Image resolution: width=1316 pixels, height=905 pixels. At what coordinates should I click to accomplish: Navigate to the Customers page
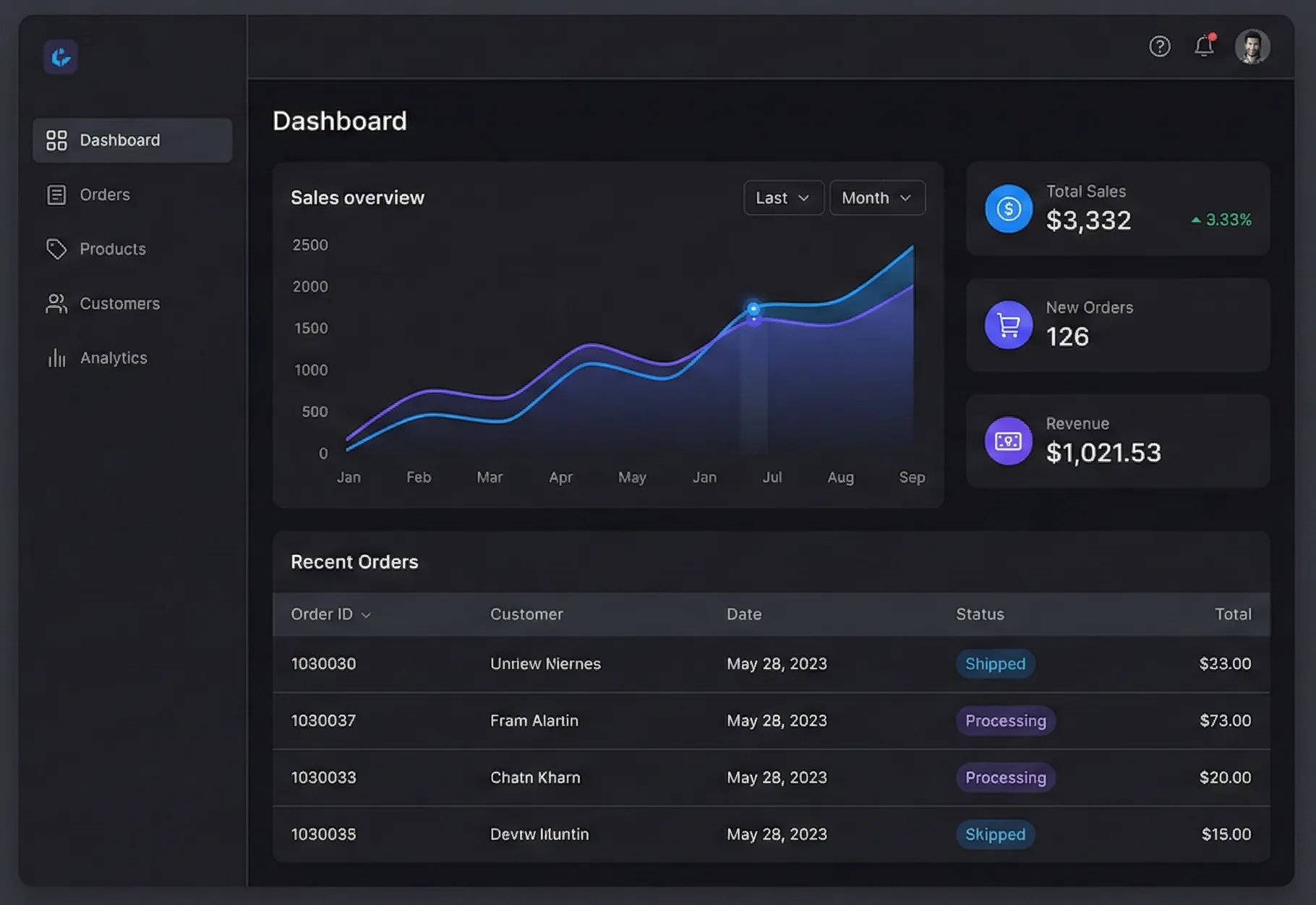119,303
